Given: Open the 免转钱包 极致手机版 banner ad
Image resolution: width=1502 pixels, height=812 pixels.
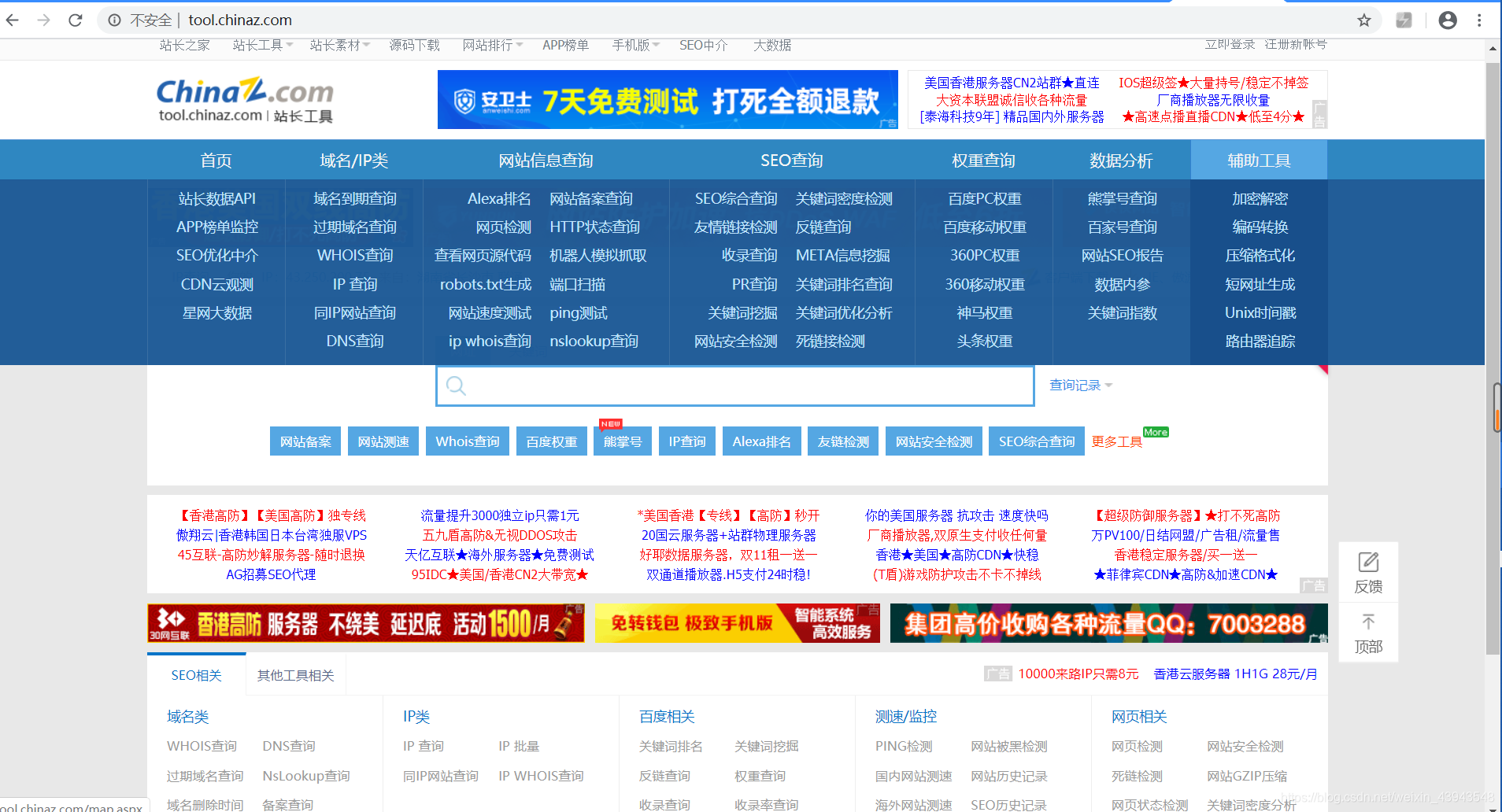Looking at the screenshot, I should tap(738, 624).
